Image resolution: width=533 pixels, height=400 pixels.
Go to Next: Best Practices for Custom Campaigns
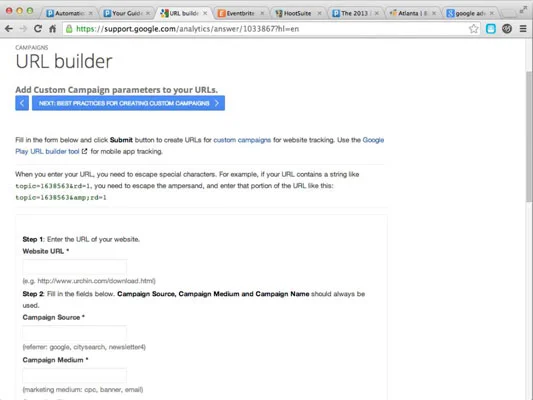(x=128, y=103)
